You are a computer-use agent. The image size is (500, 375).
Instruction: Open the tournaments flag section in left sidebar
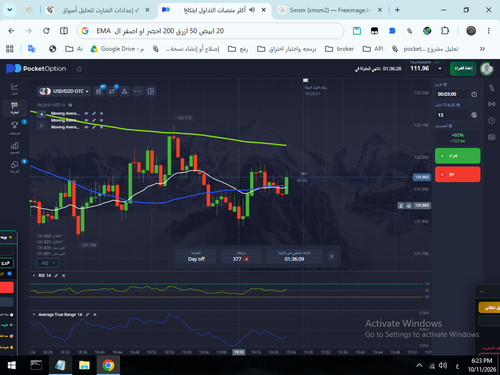(x=14, y=108)
